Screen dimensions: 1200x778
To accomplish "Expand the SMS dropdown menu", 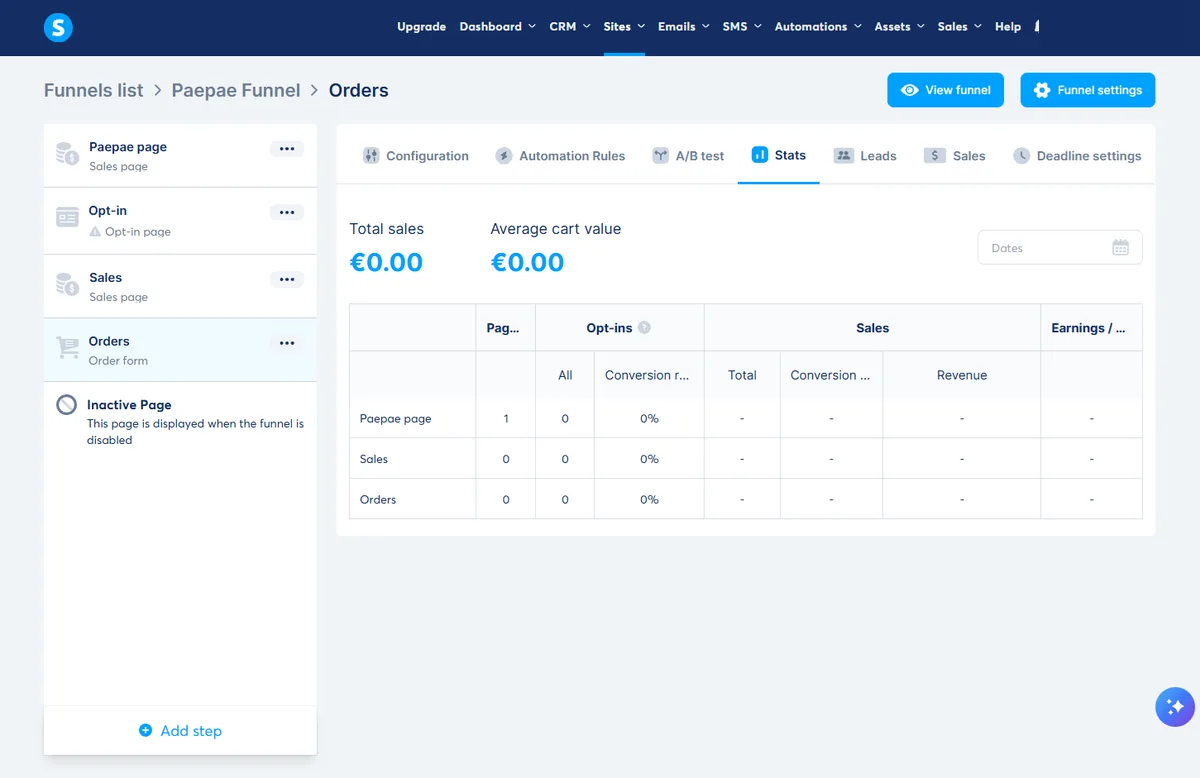I will [742, 27].
